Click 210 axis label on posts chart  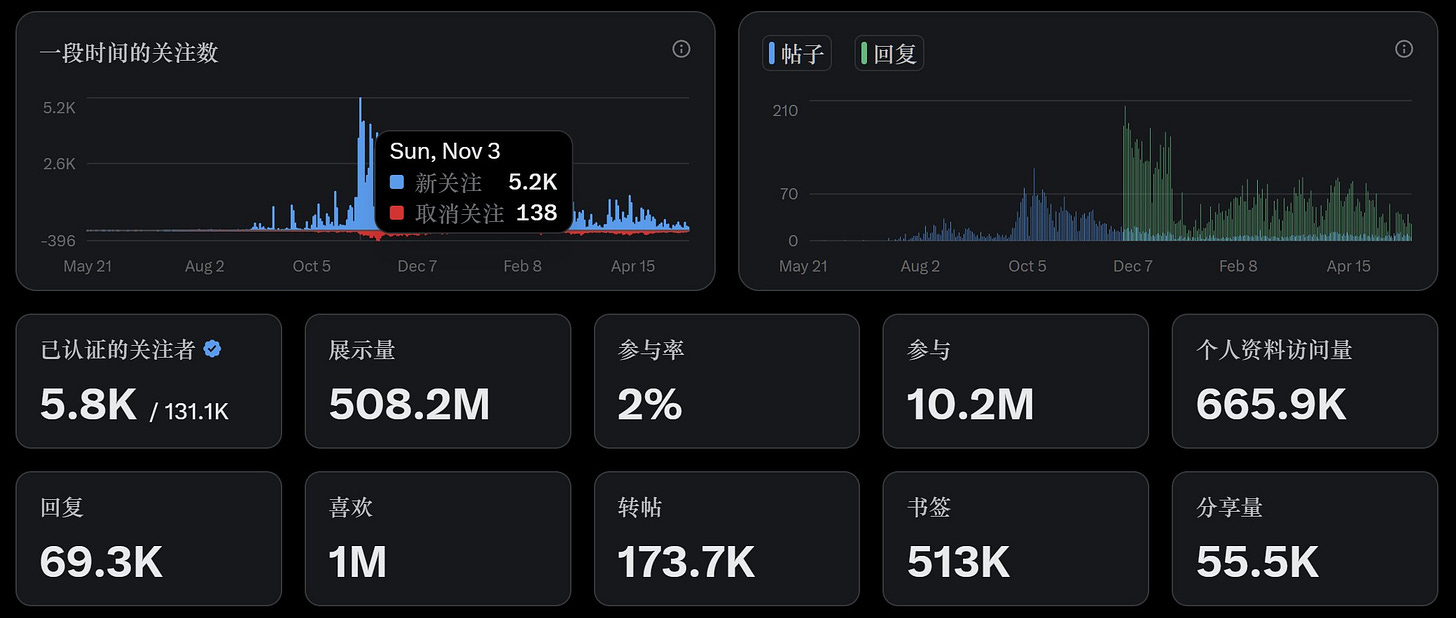[786, 110]
